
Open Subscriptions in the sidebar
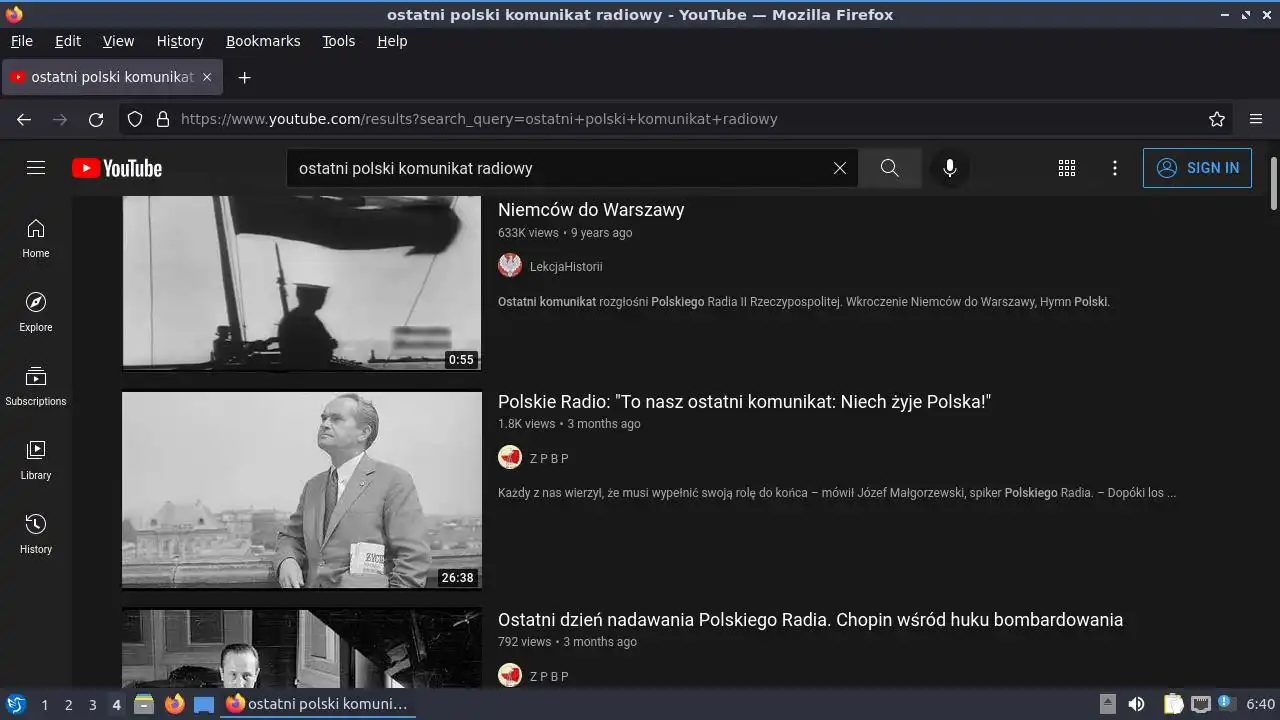(x=36, y=386)
